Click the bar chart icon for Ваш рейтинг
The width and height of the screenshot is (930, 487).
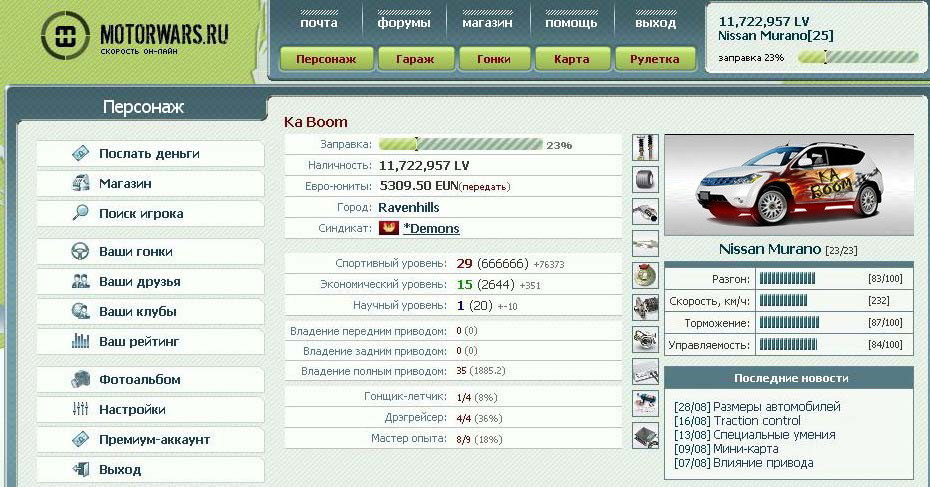(x=81, y=342)
